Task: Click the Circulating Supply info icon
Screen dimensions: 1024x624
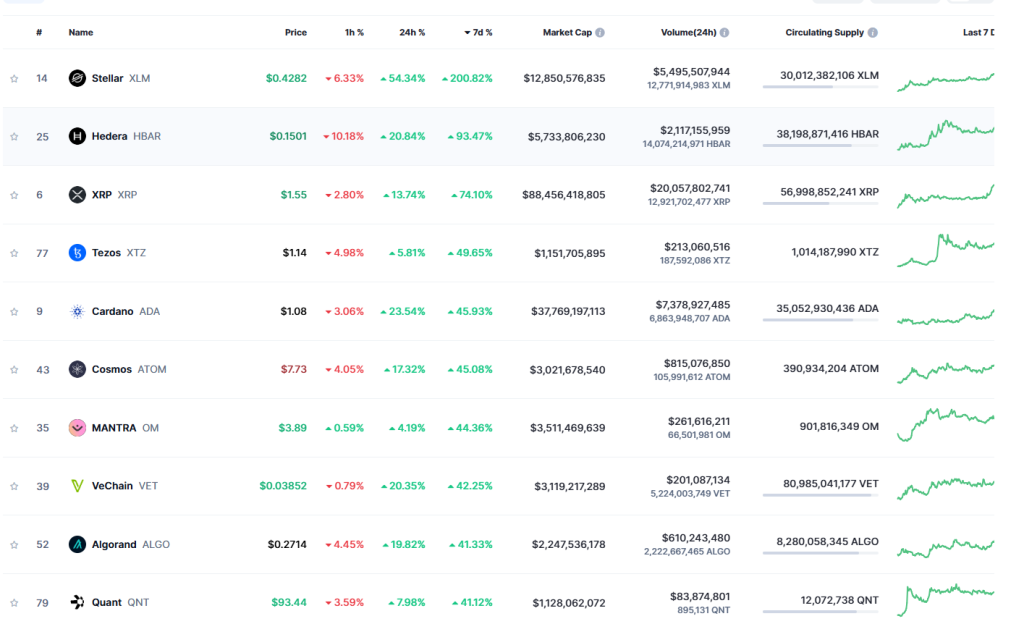Action: tap(875, 32)
